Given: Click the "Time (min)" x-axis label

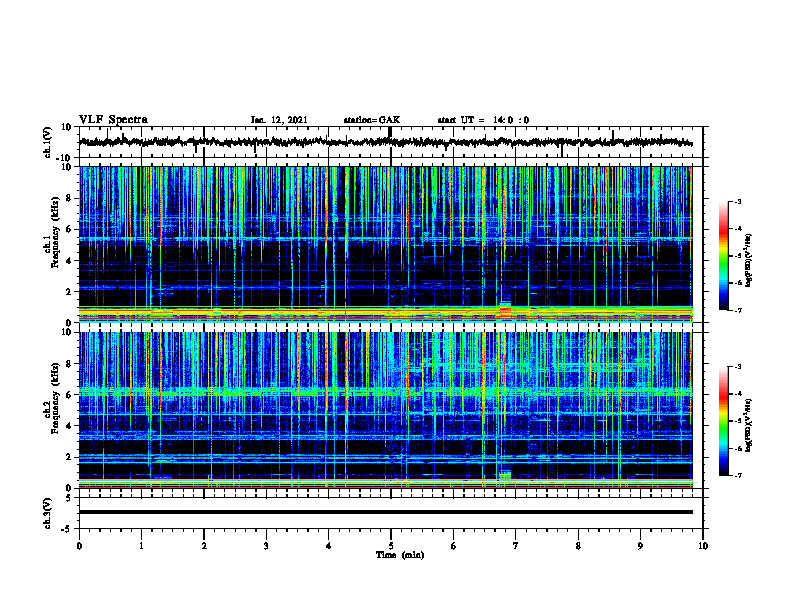Looking at the screenshot, I should pyautogui.click(x=400, y=555).
